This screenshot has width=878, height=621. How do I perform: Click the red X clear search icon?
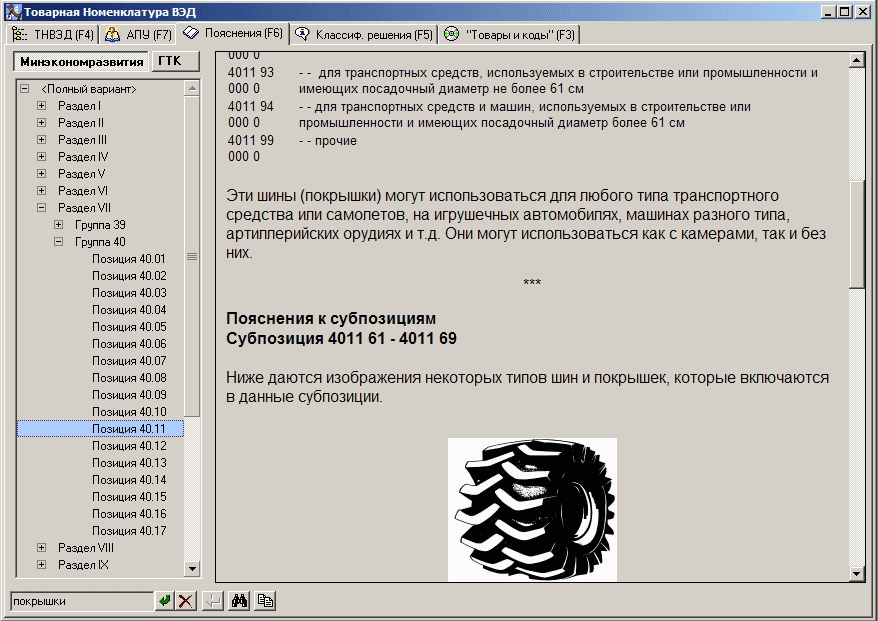point(186,601)
